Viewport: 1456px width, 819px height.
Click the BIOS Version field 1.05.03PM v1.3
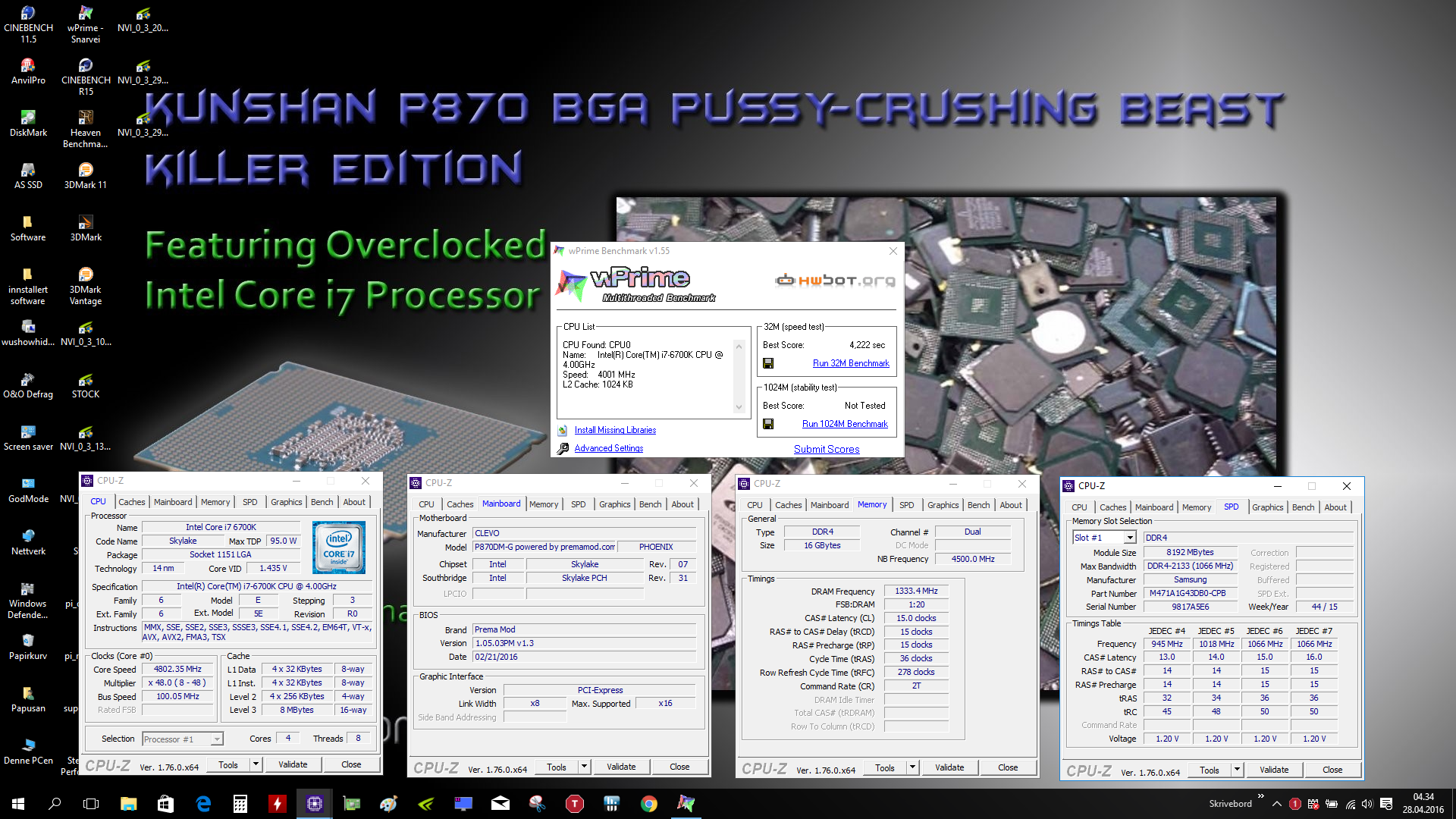584,643
